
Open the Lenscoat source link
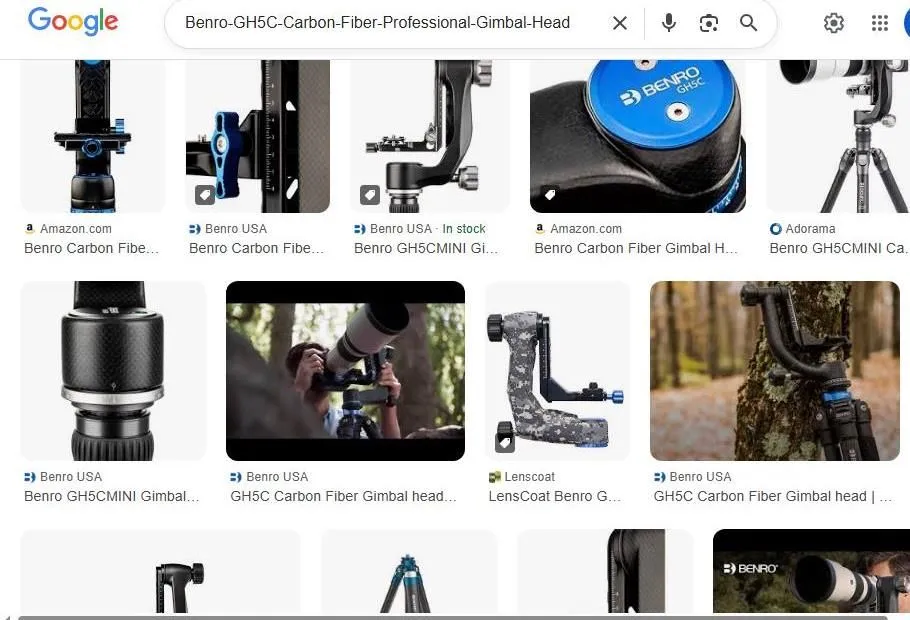tap(522, 477)
